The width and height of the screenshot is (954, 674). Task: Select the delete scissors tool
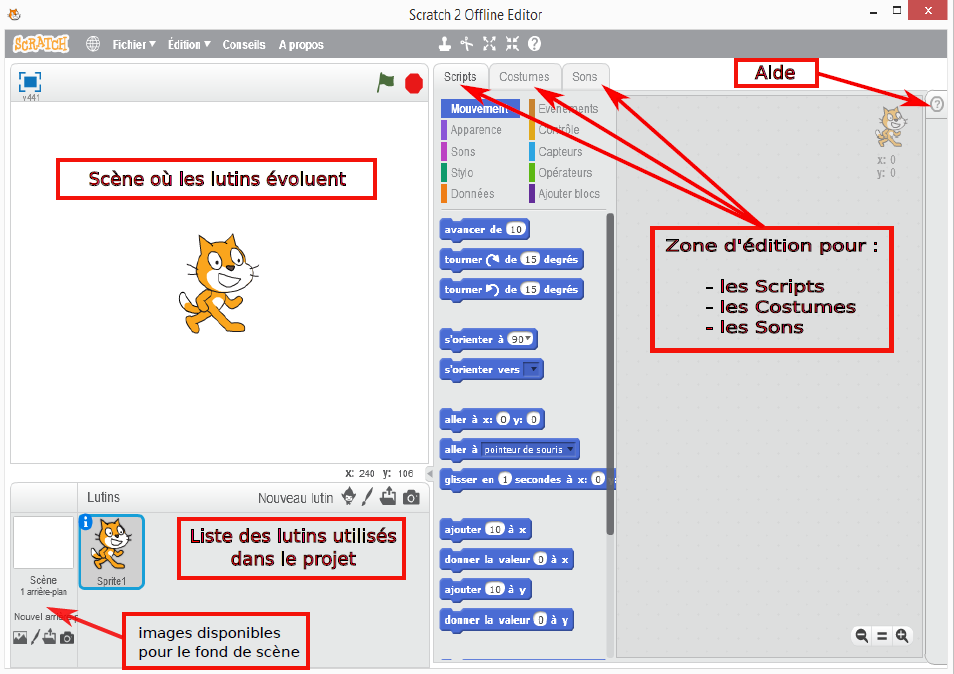tap(467, 44)
